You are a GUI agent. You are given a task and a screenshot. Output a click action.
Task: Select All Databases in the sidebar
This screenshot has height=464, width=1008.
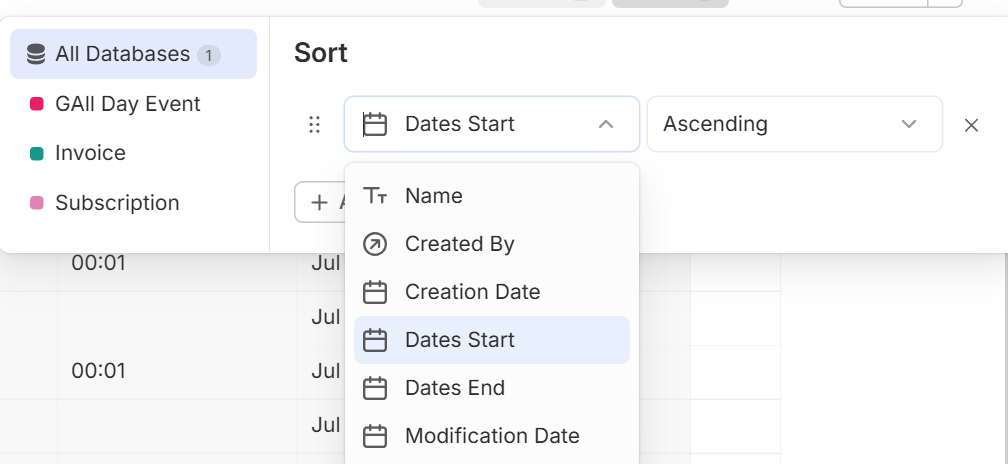tap(122, 54)
